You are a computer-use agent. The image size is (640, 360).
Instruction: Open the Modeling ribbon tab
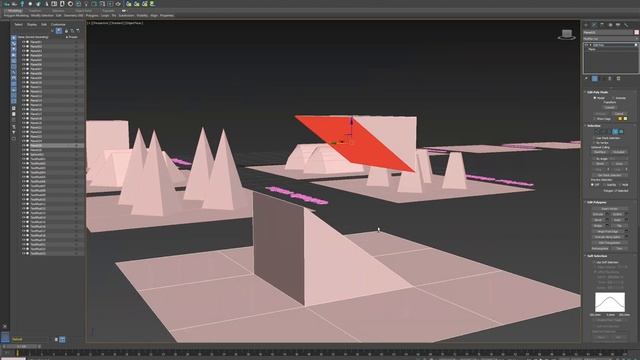[x=15, y=11]
